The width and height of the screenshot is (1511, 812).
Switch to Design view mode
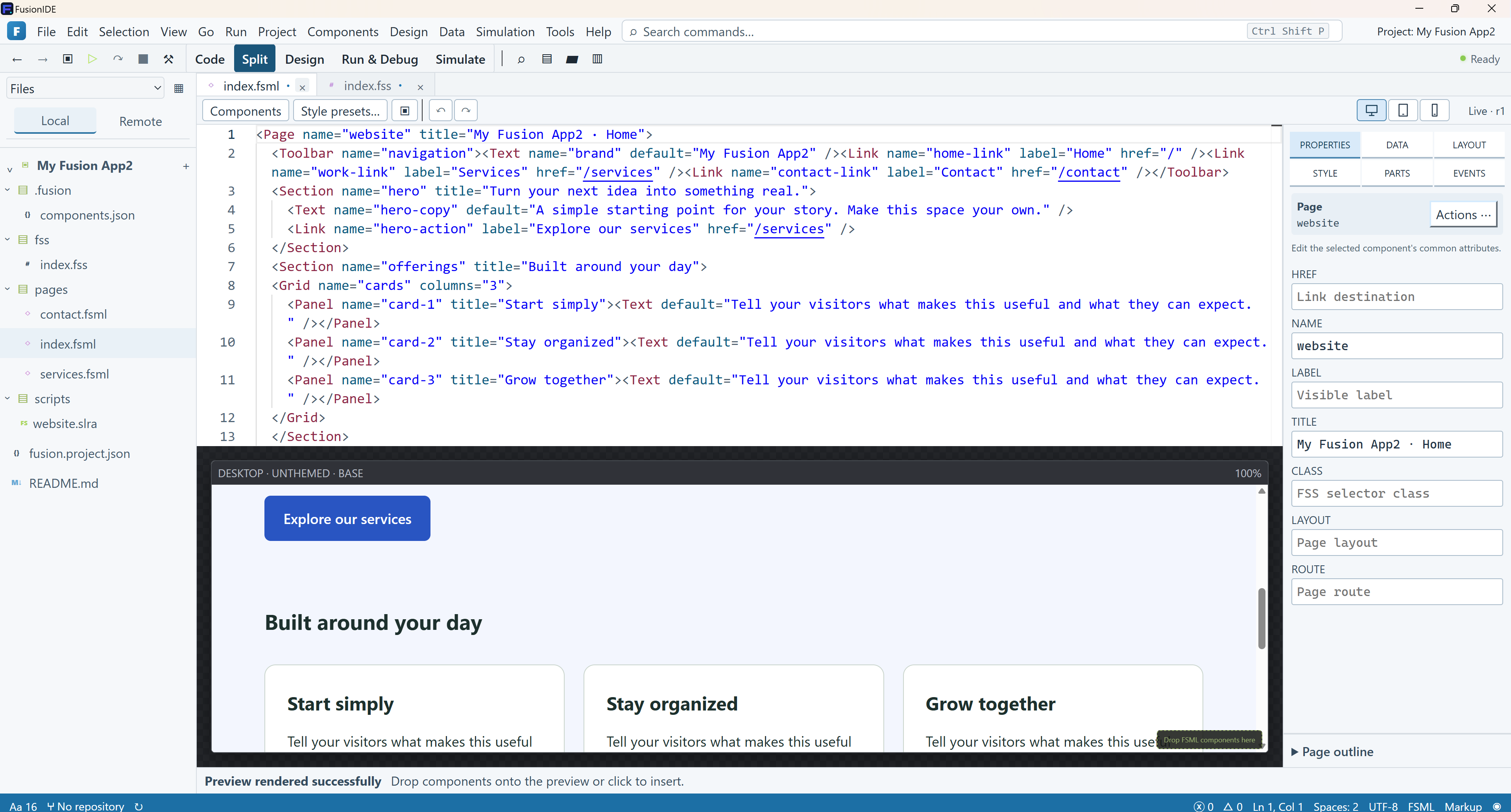click(305, 59)
